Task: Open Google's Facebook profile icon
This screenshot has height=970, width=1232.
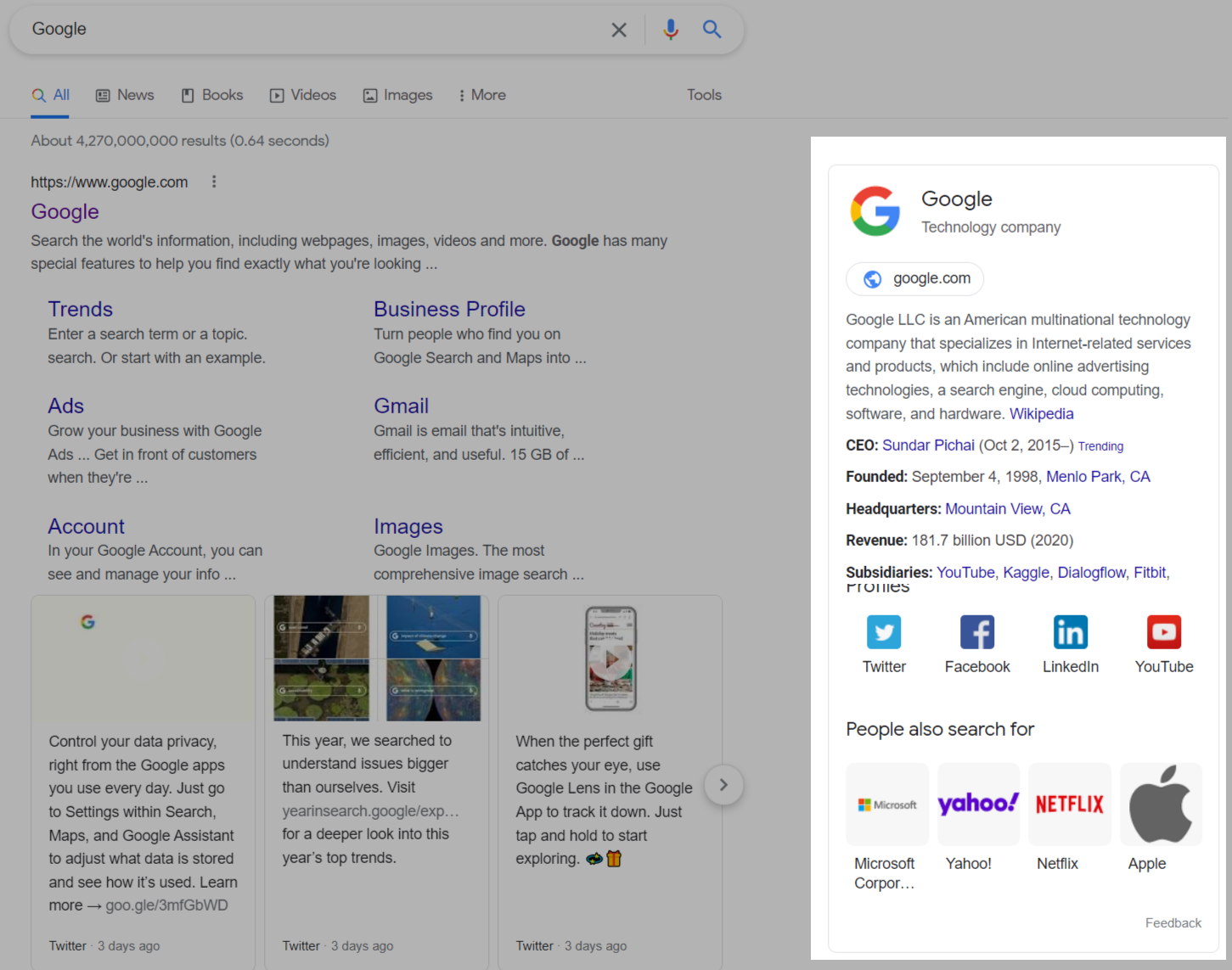Action: 977,632
